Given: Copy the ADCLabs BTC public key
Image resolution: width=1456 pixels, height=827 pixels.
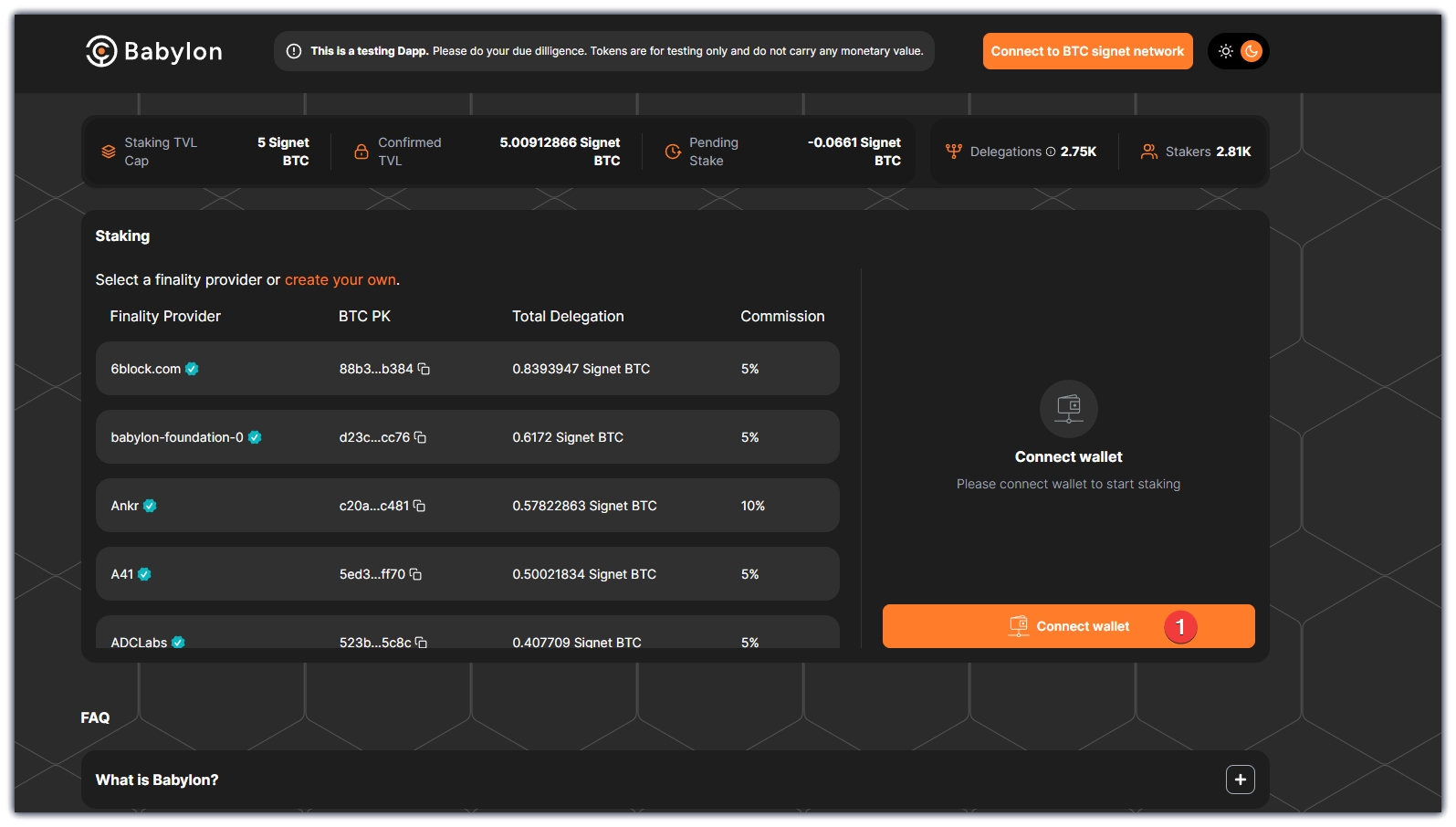Looking at the screenshot, I should pyautogui.click(x=421, y=642).
